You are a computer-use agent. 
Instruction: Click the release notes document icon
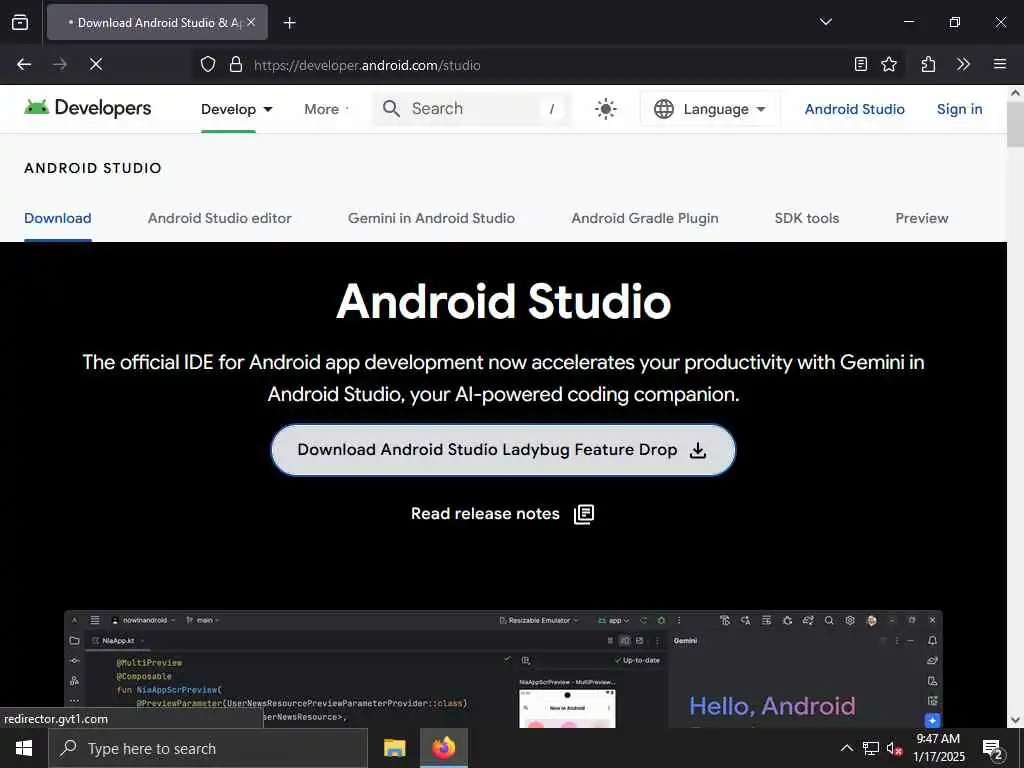point(584,514)
